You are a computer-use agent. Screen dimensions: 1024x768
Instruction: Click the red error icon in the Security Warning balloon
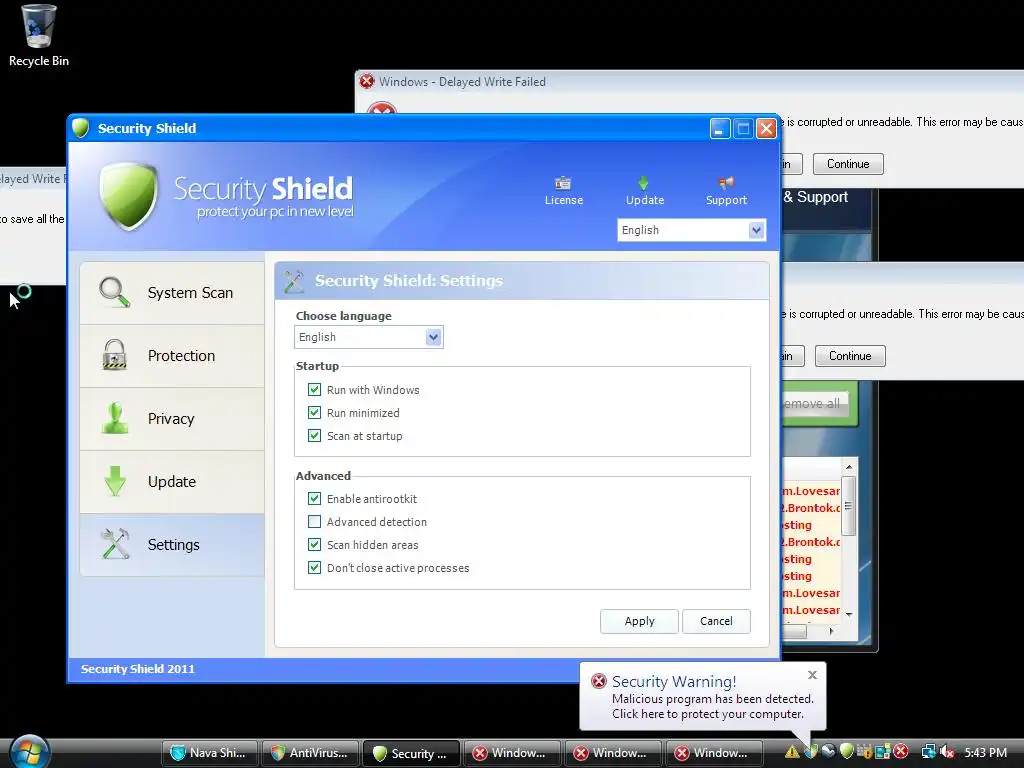[598, 682]
